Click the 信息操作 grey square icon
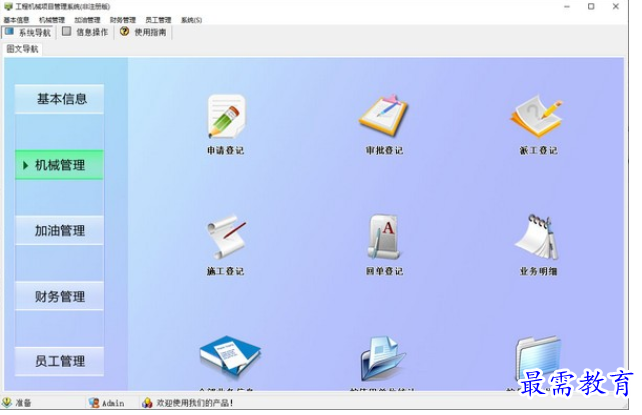Viewport: 642px width, 415px height. pos(66,32)
